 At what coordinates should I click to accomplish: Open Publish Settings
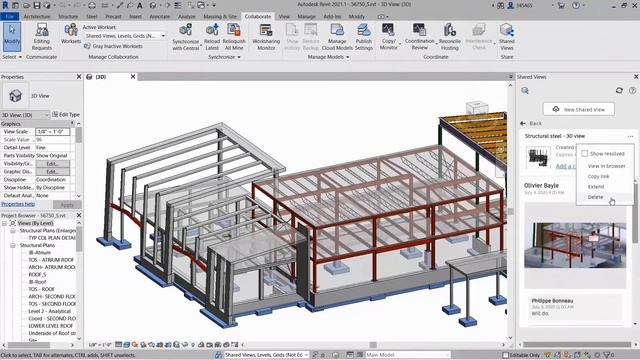click(x=363, y=37)
